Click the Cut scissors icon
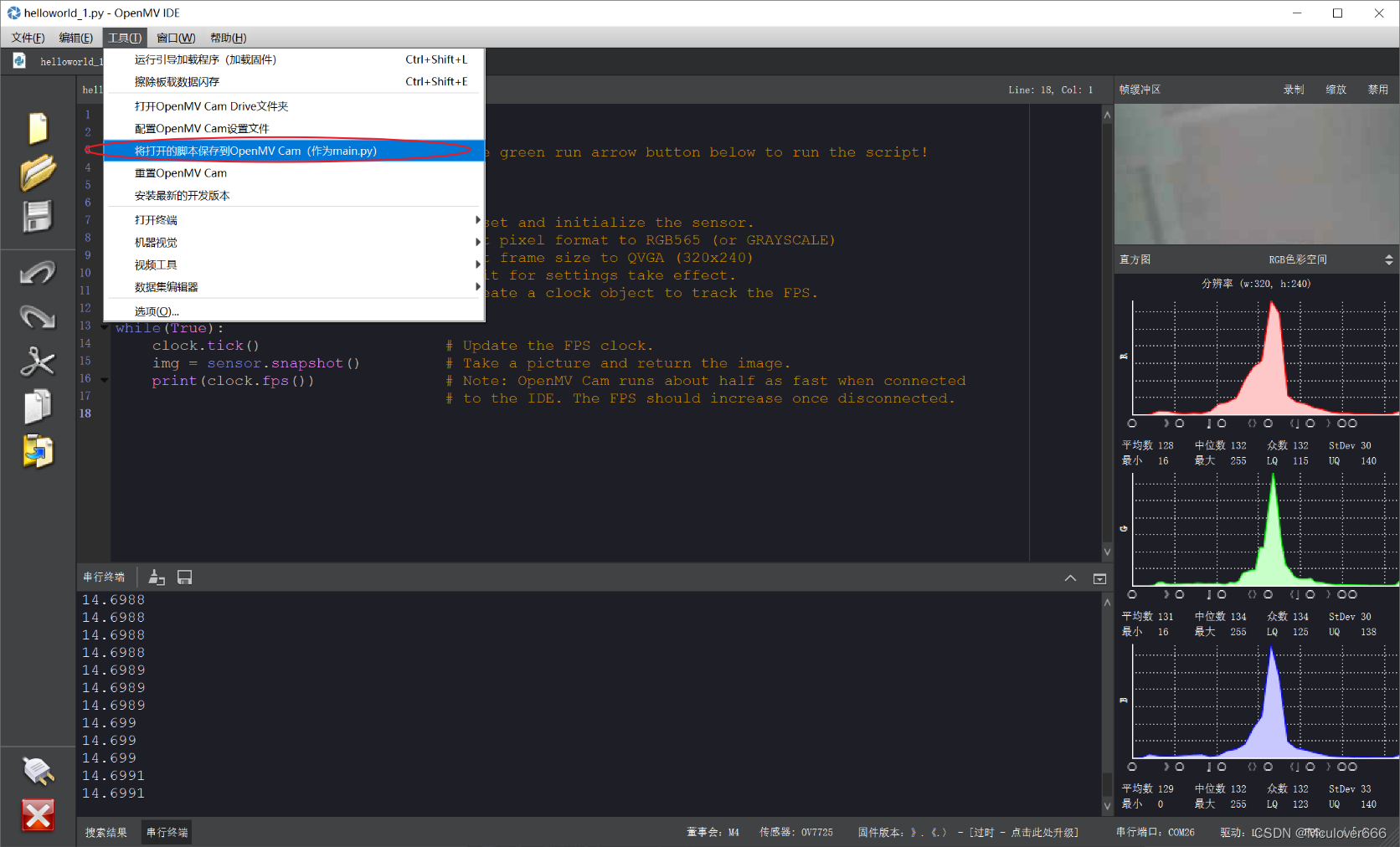 click(38, 362)
